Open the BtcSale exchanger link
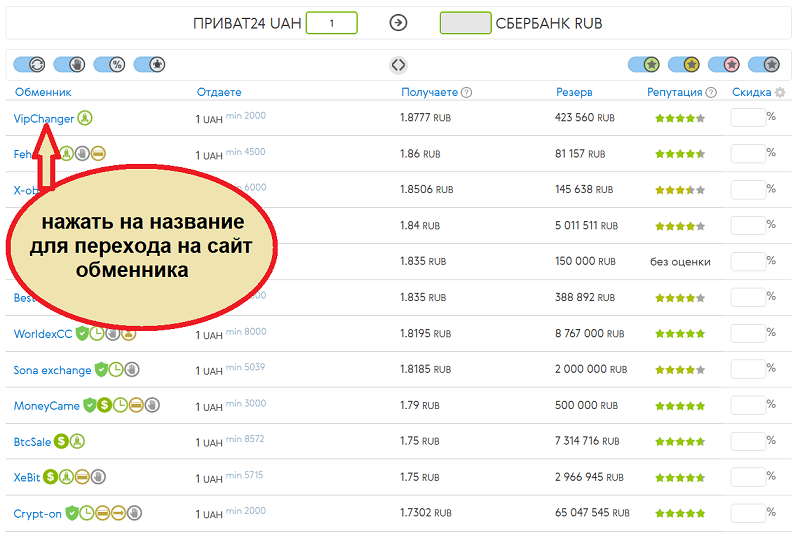 [x=32, y=442]
